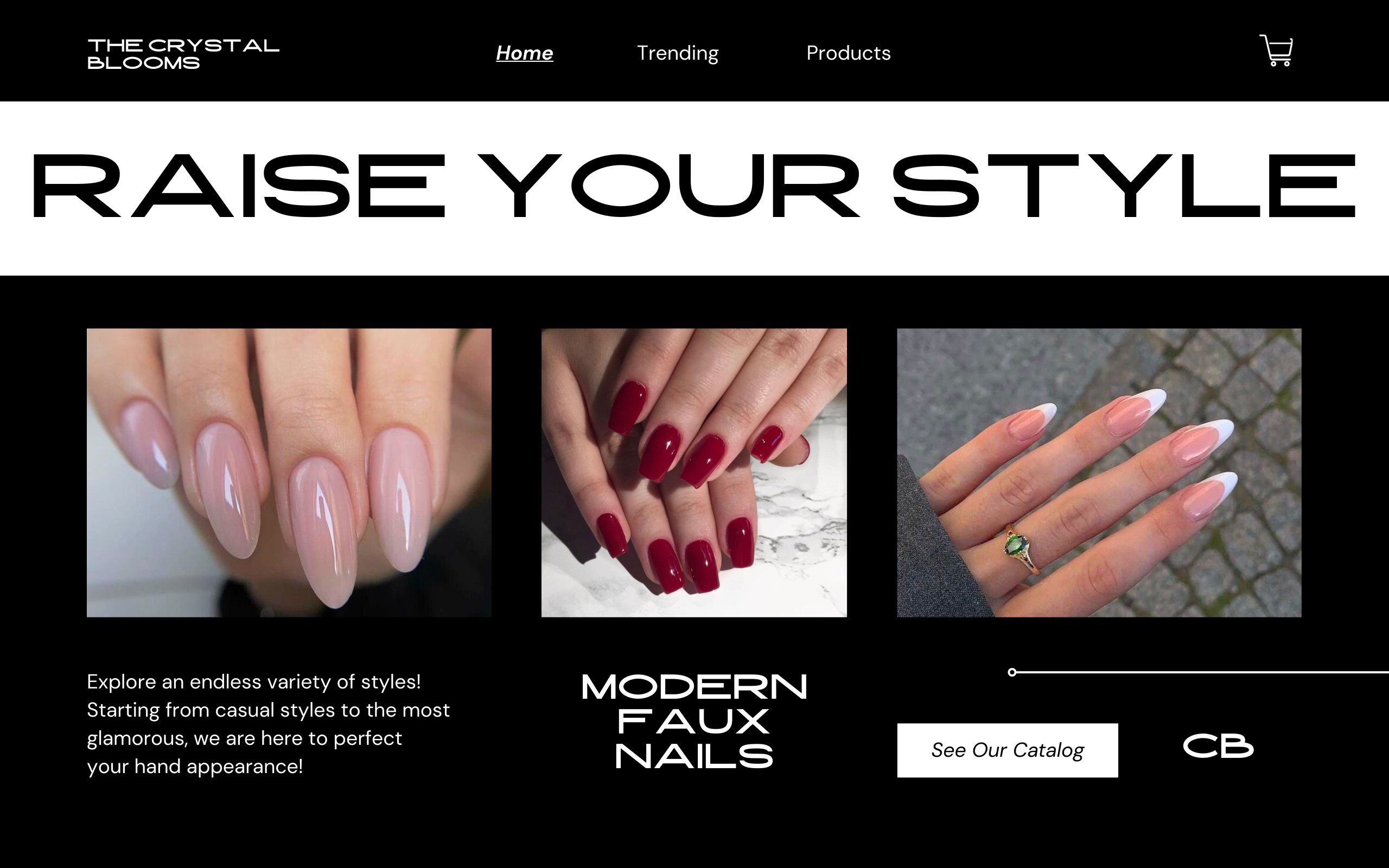The image size is (1389, 868).
Task: Click the CB monogram logo
Action: [1218, 746]
